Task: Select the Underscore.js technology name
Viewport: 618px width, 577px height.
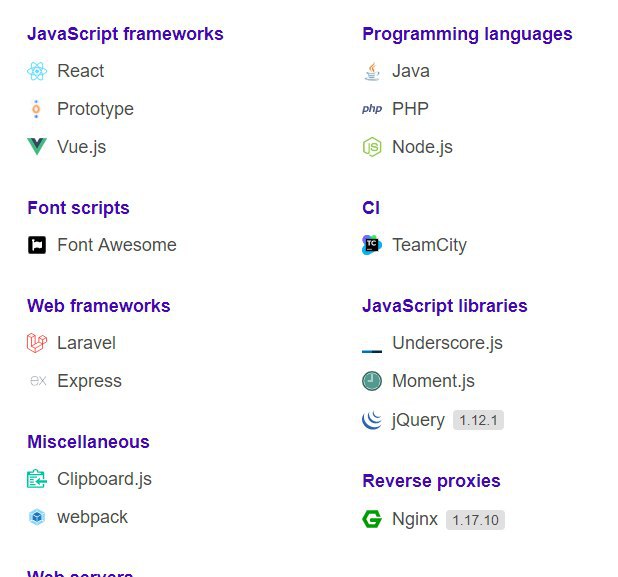Action: (x=448, y=343)
